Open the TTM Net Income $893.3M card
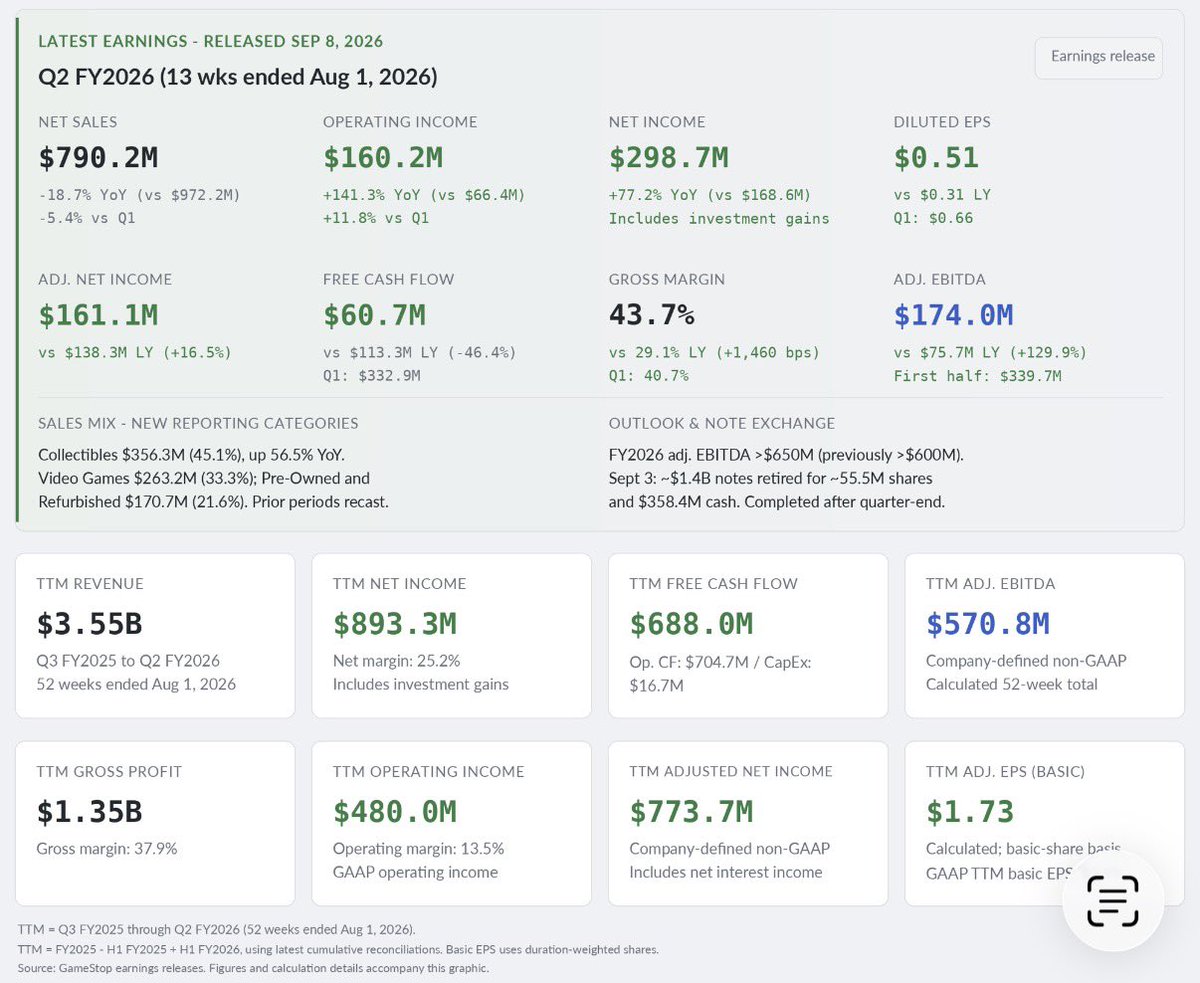 [x=452, y=635]
